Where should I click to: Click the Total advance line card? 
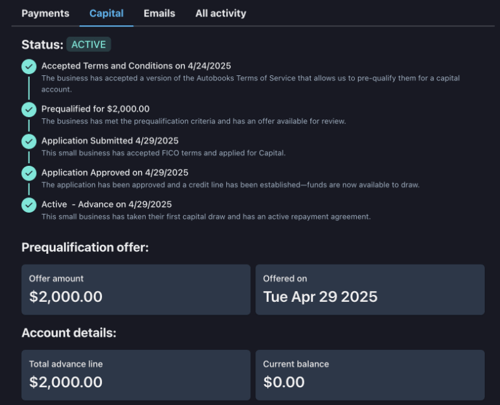pyautogui.click(x=136, y=375)
